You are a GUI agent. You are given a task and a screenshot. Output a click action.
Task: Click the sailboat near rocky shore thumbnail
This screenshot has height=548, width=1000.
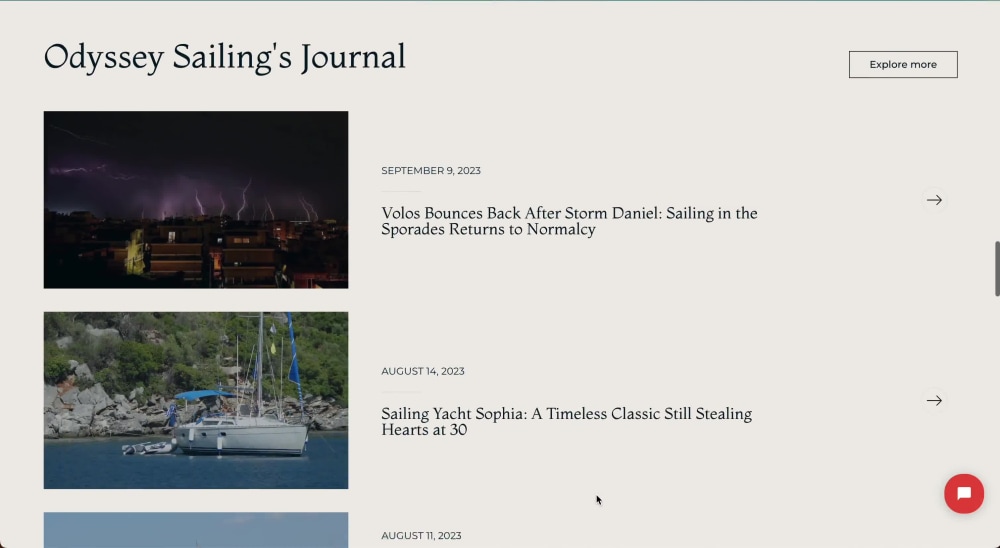196,401
